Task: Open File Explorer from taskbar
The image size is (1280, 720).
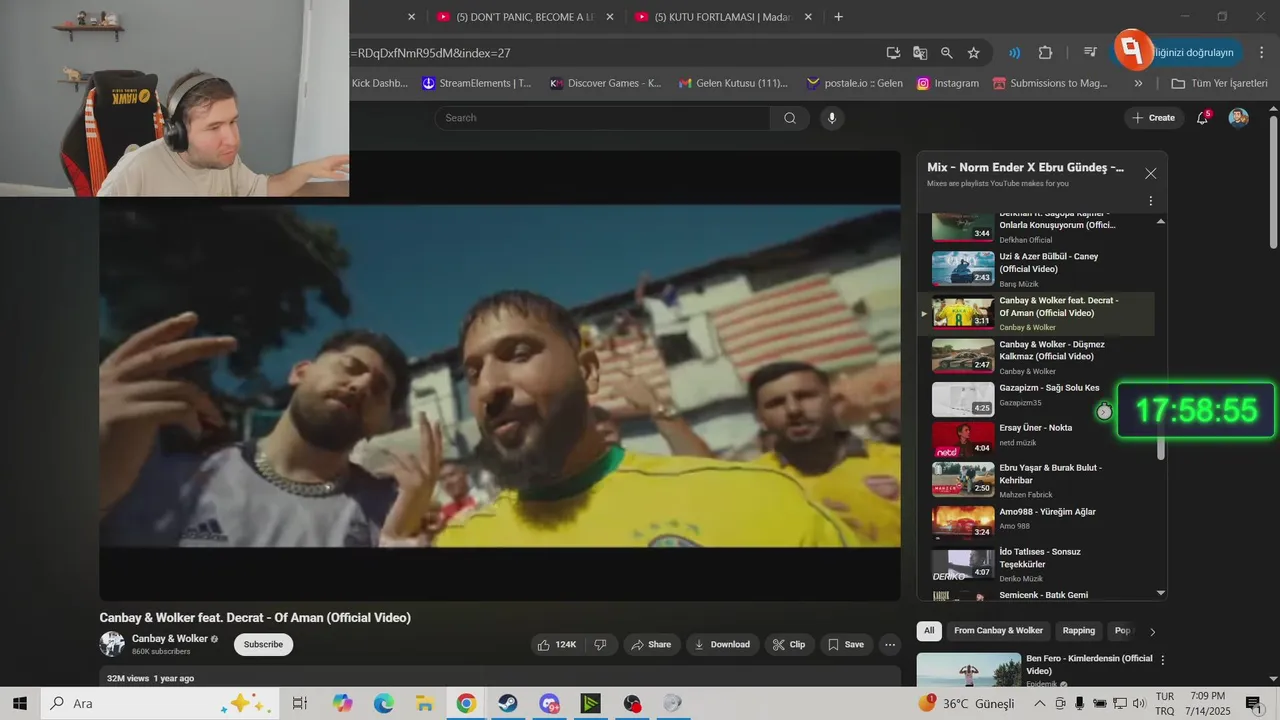Action: pos(425,704)
